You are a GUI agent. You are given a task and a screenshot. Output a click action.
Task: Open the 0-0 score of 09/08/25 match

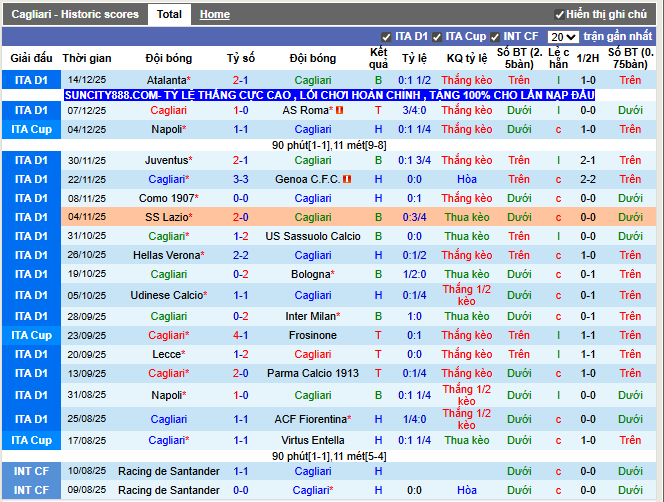tap(241, 490)
